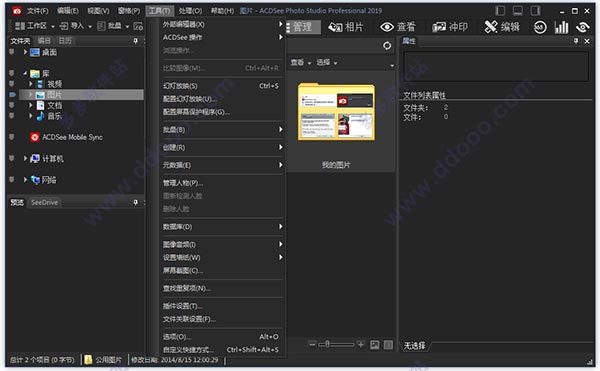Screen dimensions: 600x371
Task: Click the pin icon on 属性 panel
Action: coord(576,41)
